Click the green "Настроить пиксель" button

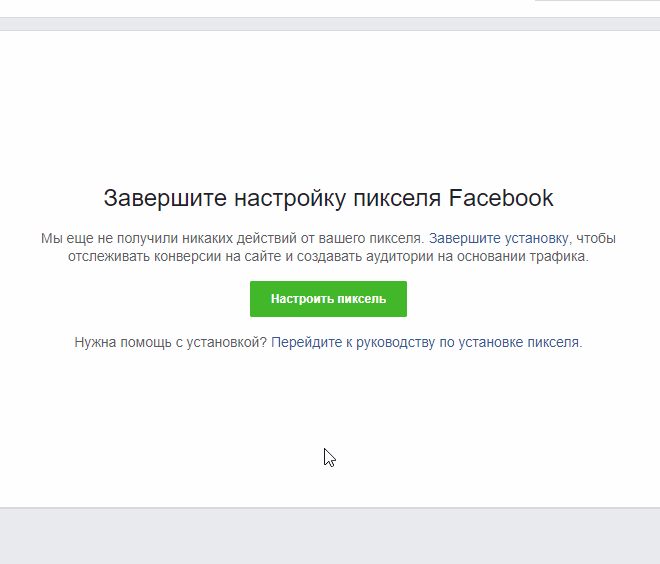[328, 299]
